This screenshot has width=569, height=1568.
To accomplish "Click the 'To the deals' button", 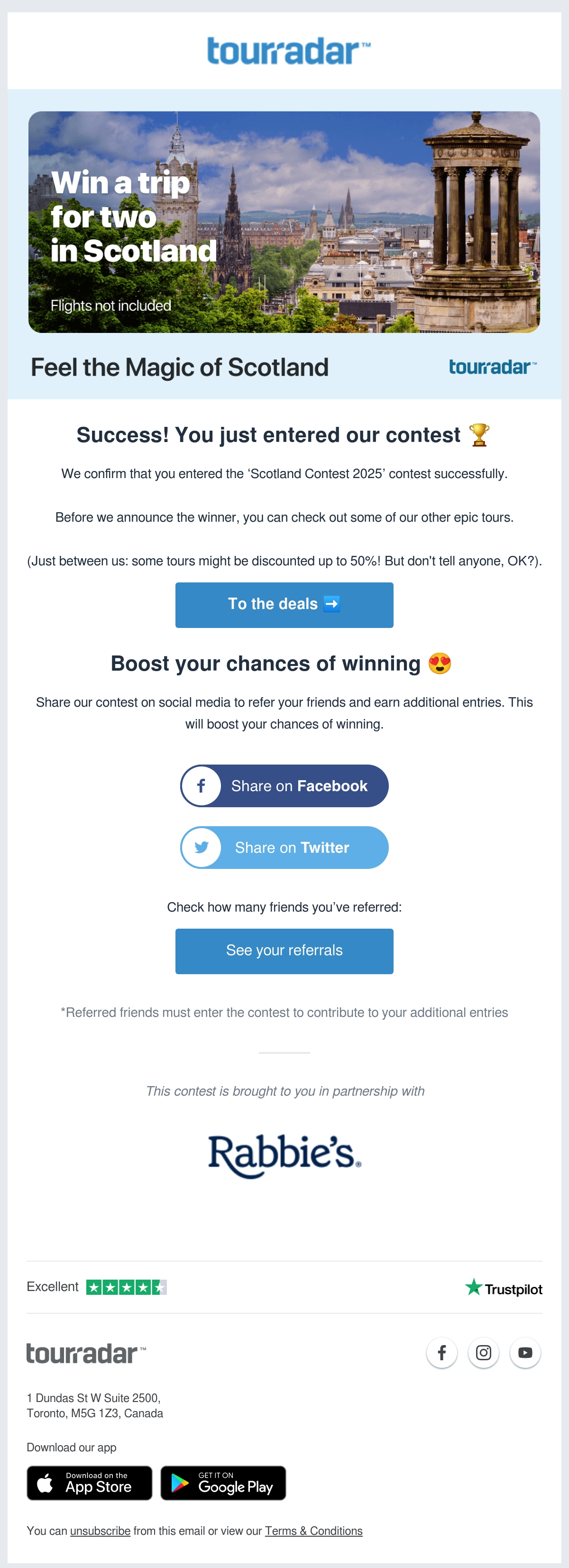I will pyautogui.click(x=284, y=604).
